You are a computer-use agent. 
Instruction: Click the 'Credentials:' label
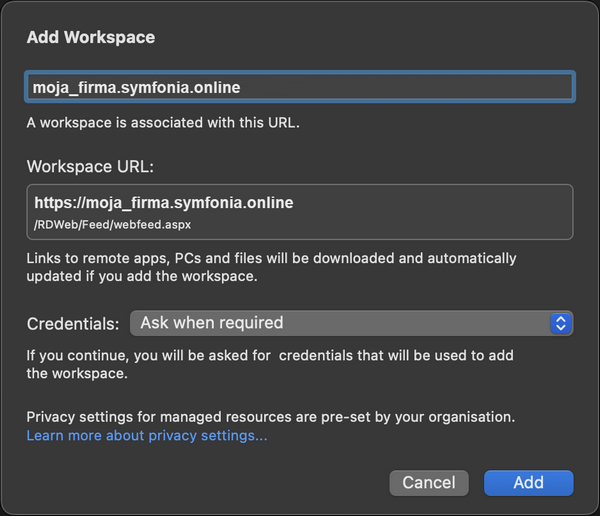click(x=73, y=323)
